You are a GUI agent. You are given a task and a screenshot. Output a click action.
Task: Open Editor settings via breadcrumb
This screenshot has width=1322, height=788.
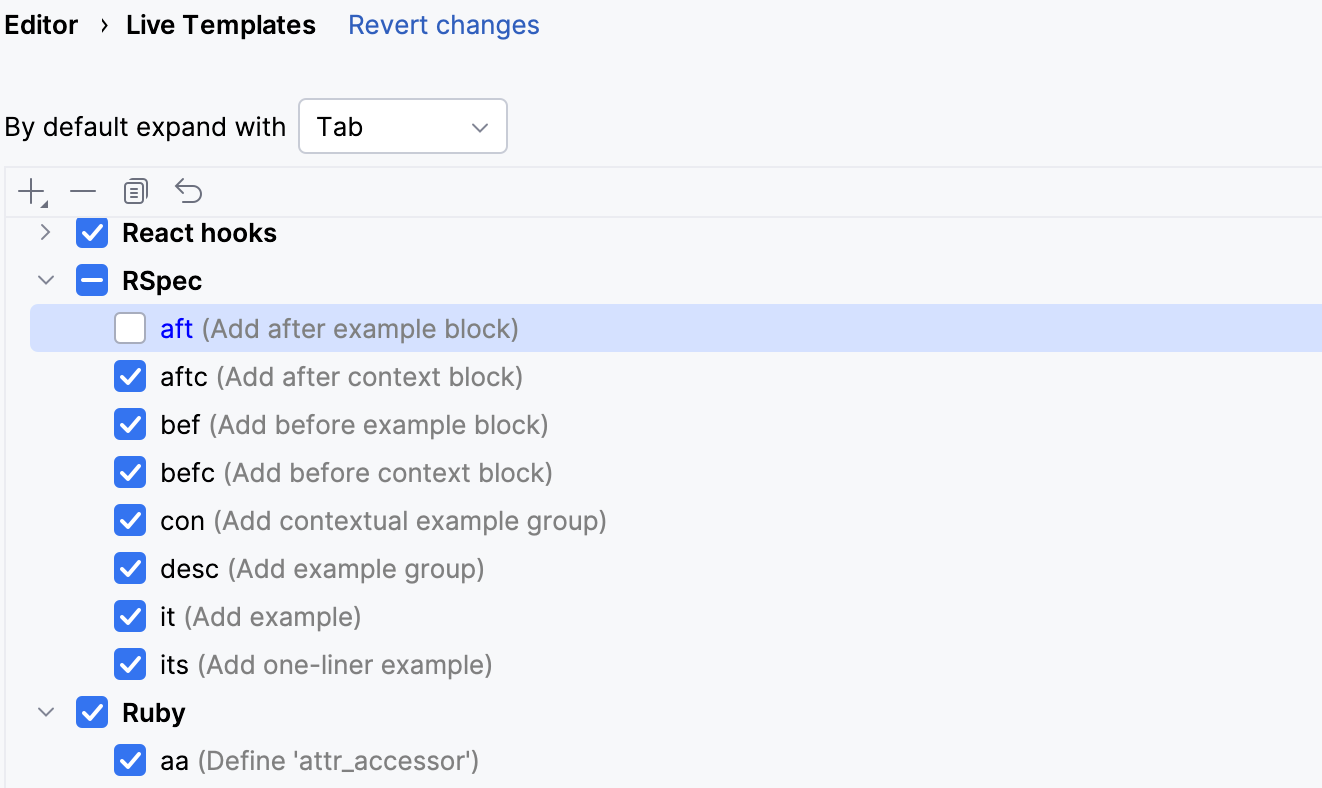pos(41,25)
